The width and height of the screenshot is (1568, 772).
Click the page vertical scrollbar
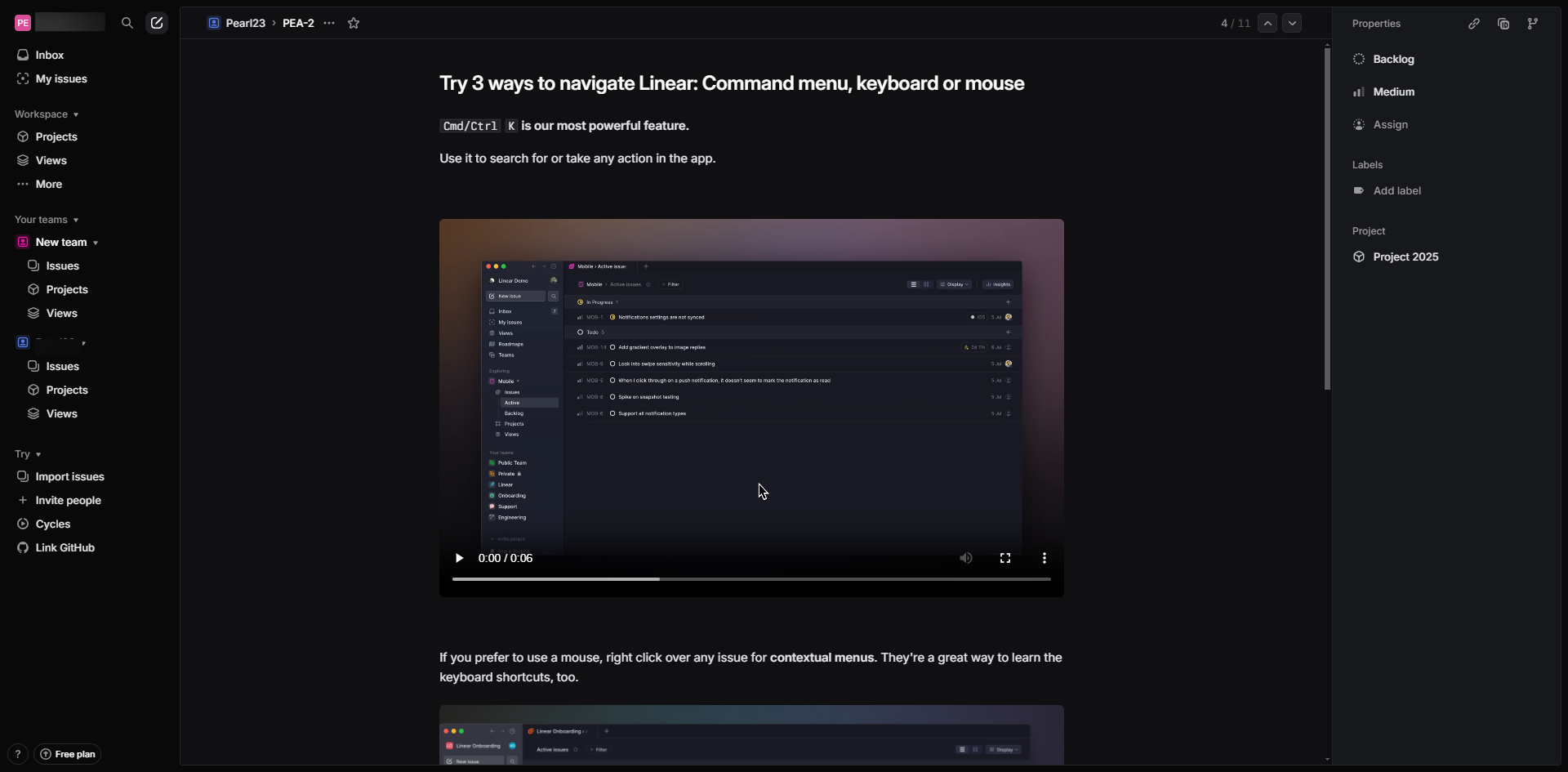click(x=1328, y=219)
